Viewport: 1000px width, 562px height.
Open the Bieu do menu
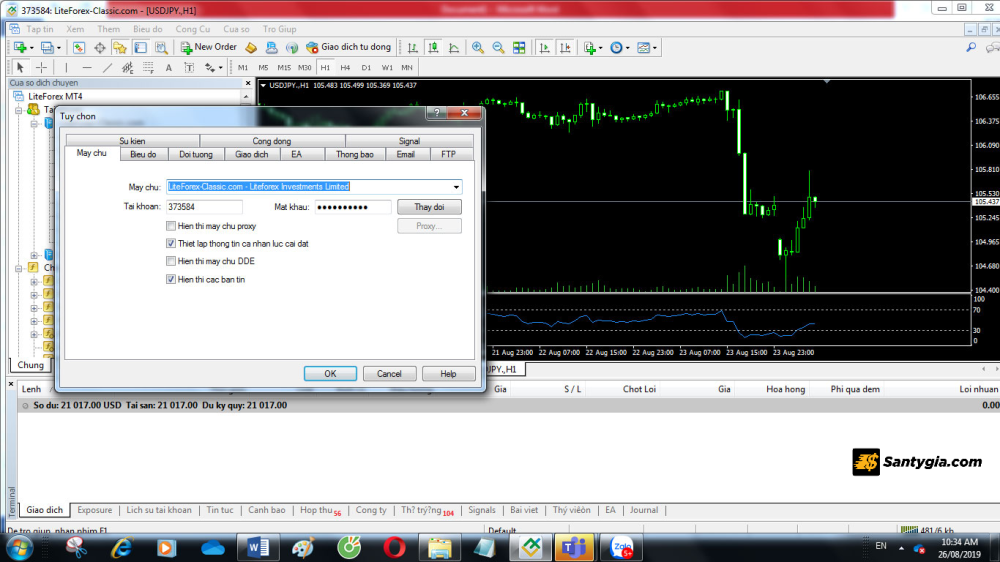pos(147,29)
